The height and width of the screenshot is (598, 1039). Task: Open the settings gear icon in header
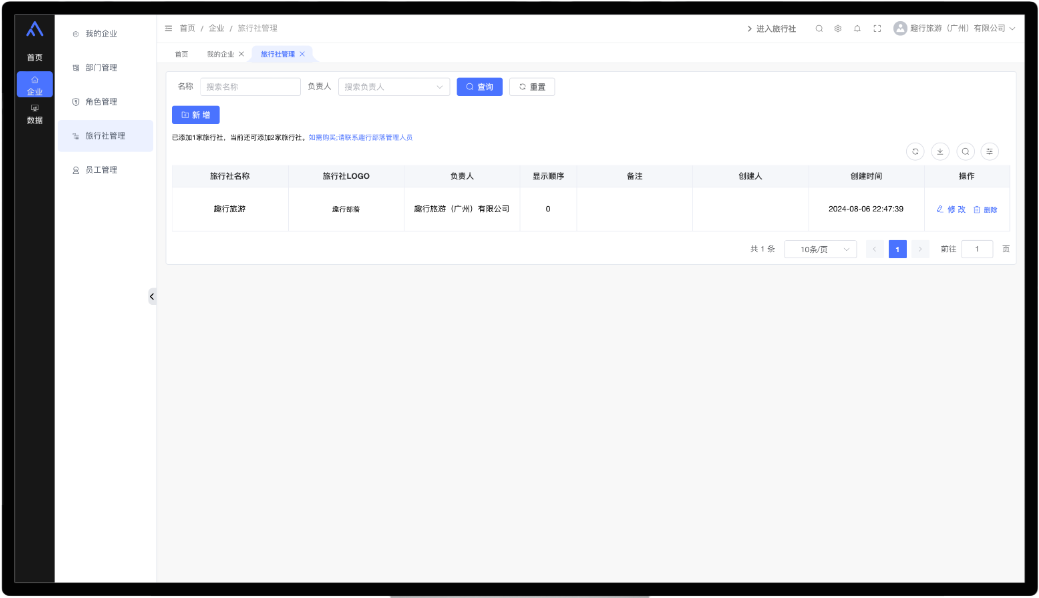[x=838, y=29]
